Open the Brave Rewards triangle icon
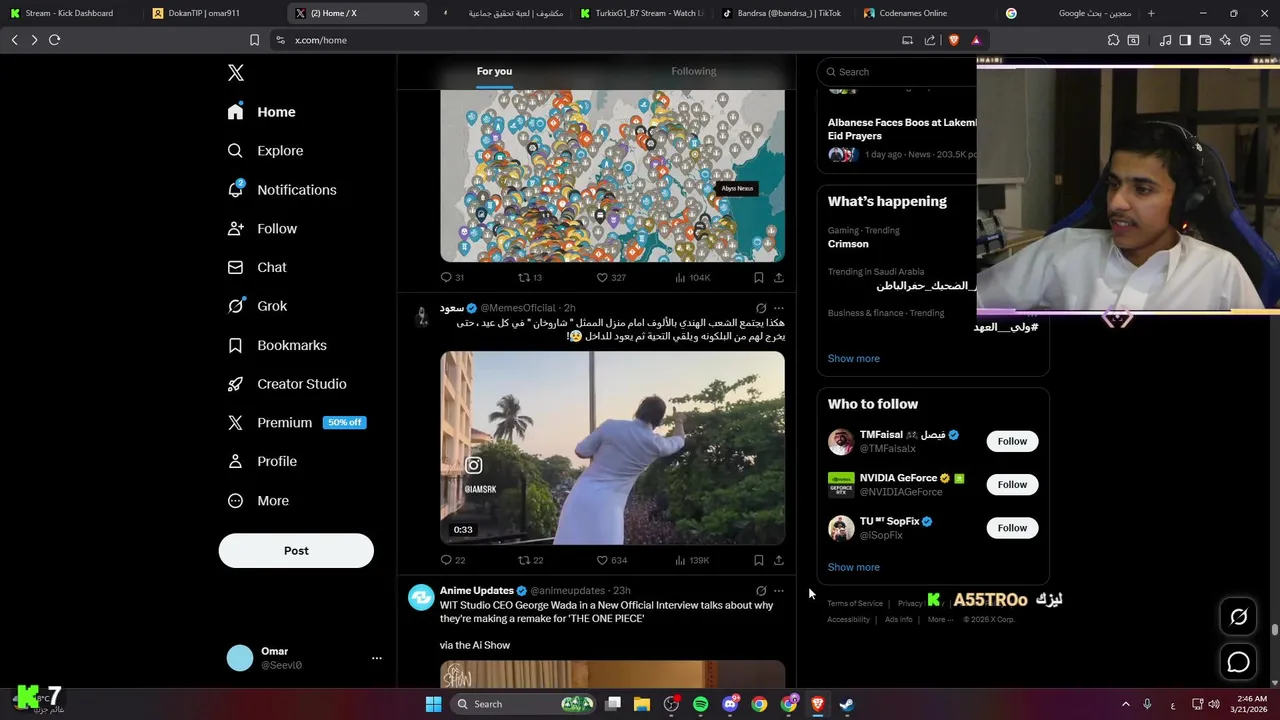The height and width of the screenshot is (720, 1280). point(976,40)
